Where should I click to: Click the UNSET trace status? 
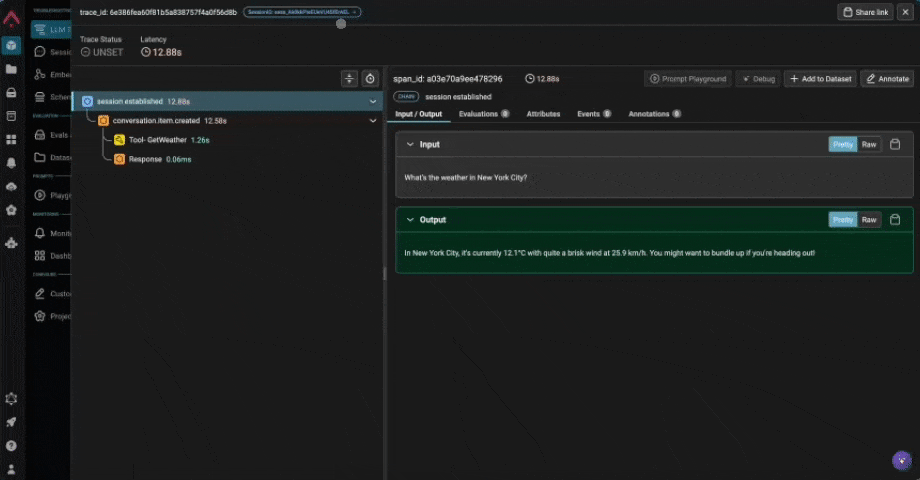click(102, 52)
